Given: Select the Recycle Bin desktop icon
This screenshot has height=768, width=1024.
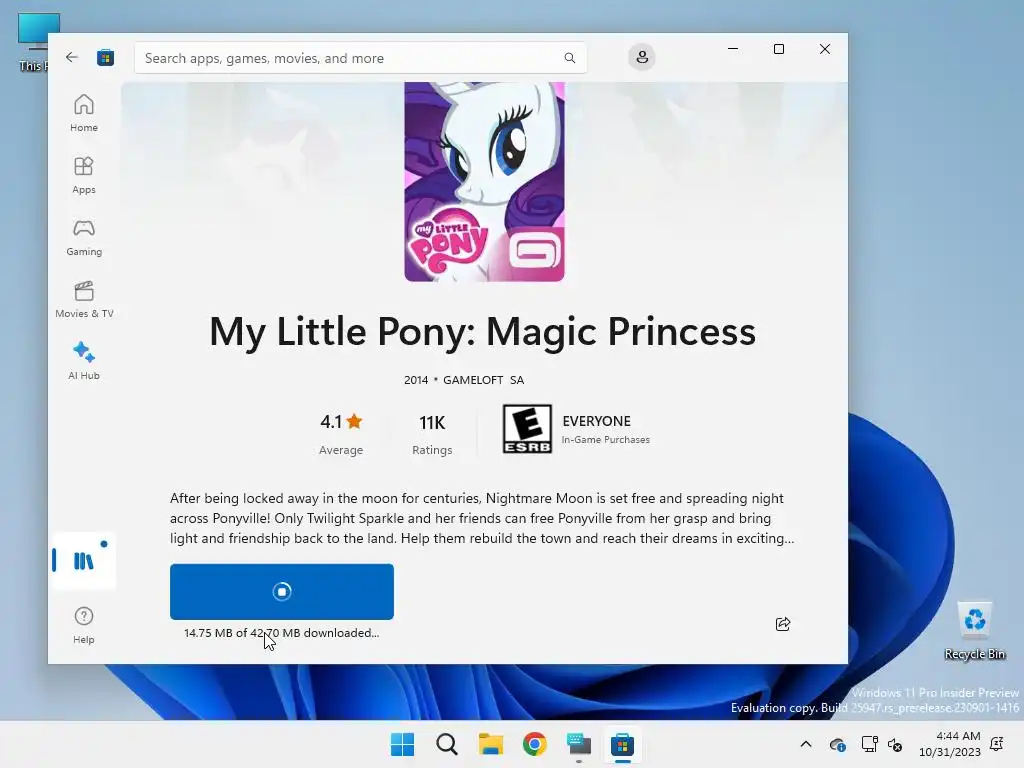Looking at the screenshot, I should coord(974,631).
